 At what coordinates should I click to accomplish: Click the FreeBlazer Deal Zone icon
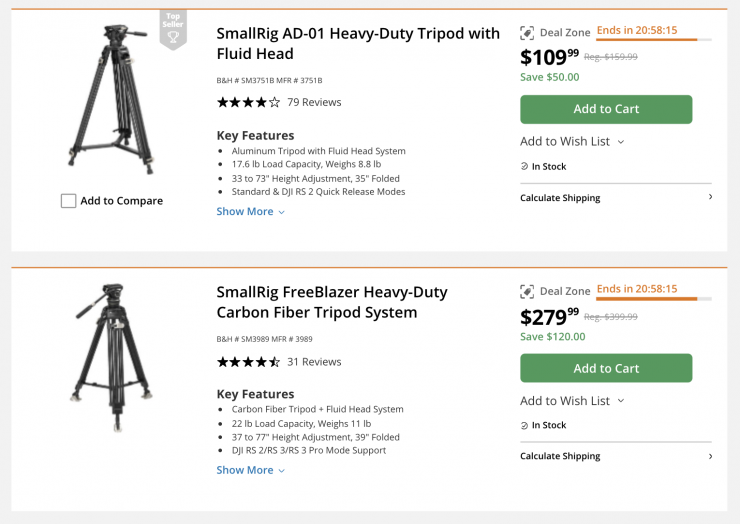527,291
